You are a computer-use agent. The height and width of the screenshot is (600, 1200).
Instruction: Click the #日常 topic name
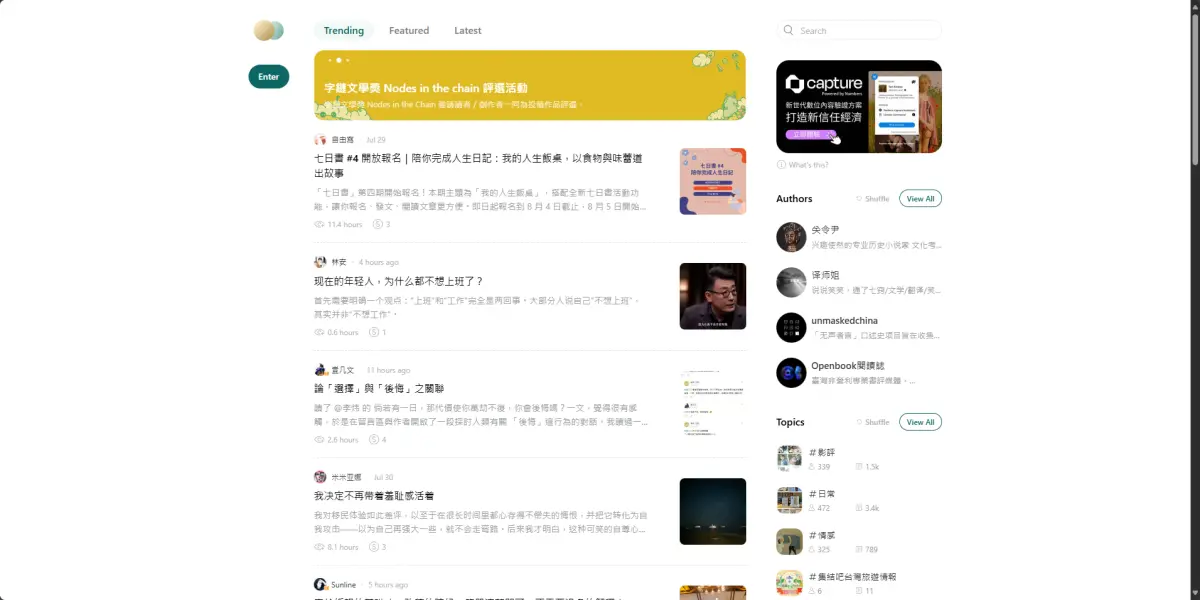822,494
